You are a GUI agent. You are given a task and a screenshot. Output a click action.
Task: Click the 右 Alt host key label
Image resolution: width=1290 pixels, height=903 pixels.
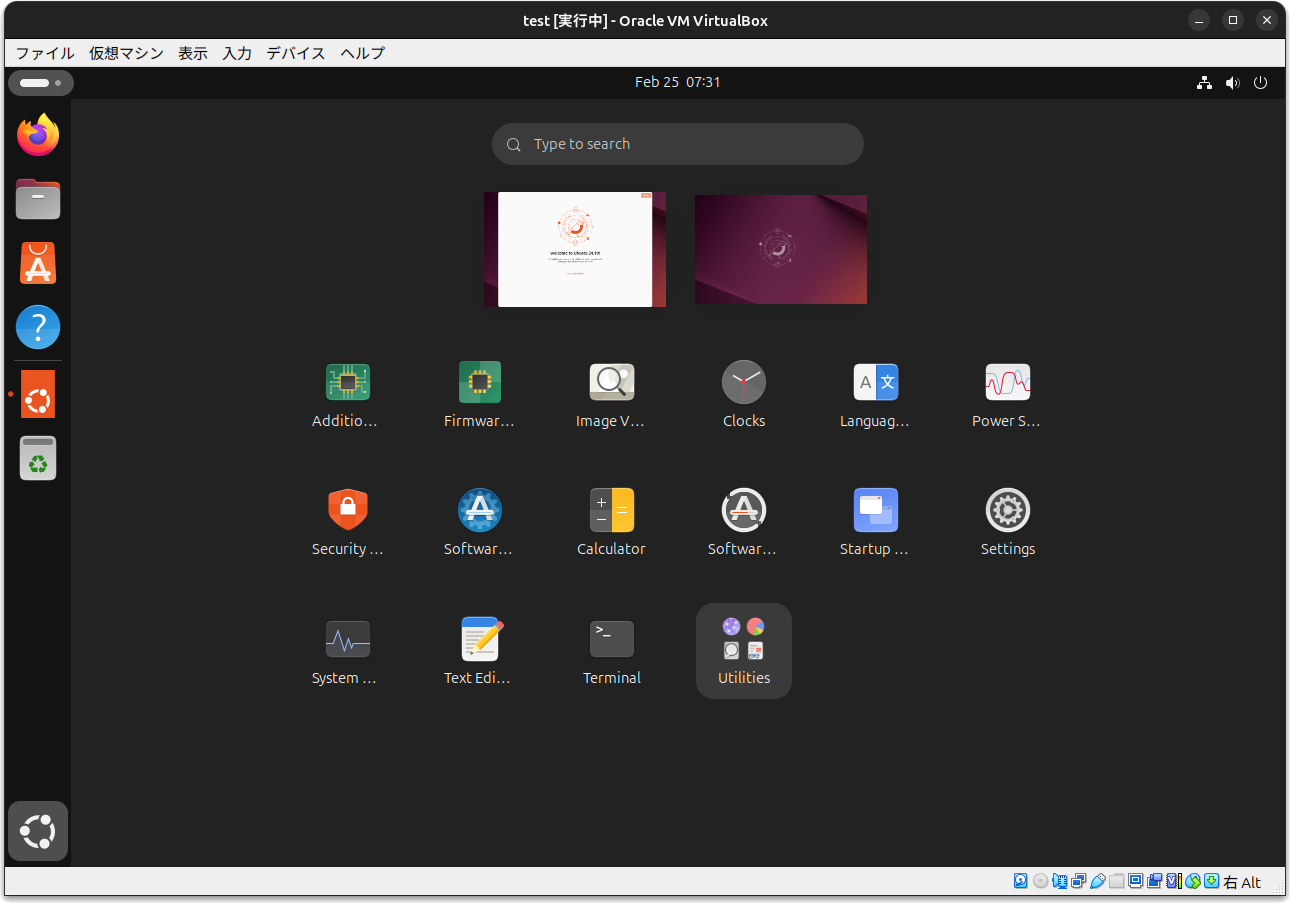1243,882
